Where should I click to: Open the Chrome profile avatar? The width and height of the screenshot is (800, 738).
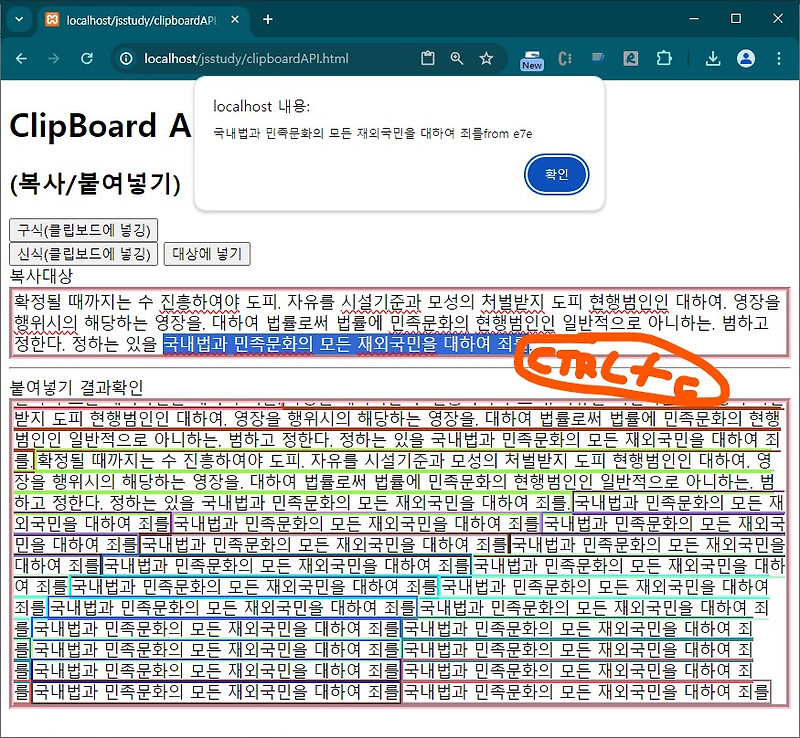[x=746, y=59]
